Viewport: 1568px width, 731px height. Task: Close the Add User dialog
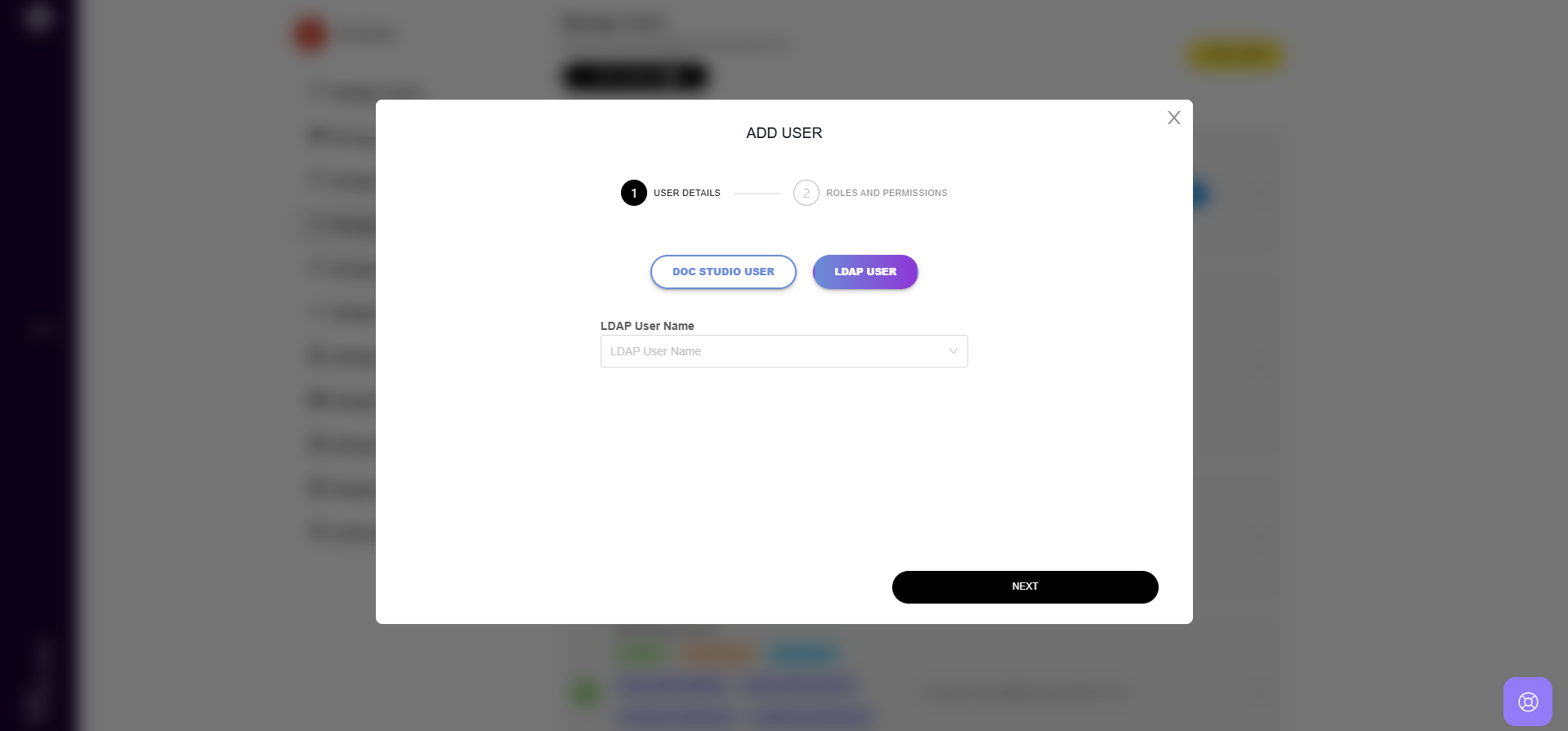tap(1173, 118)
